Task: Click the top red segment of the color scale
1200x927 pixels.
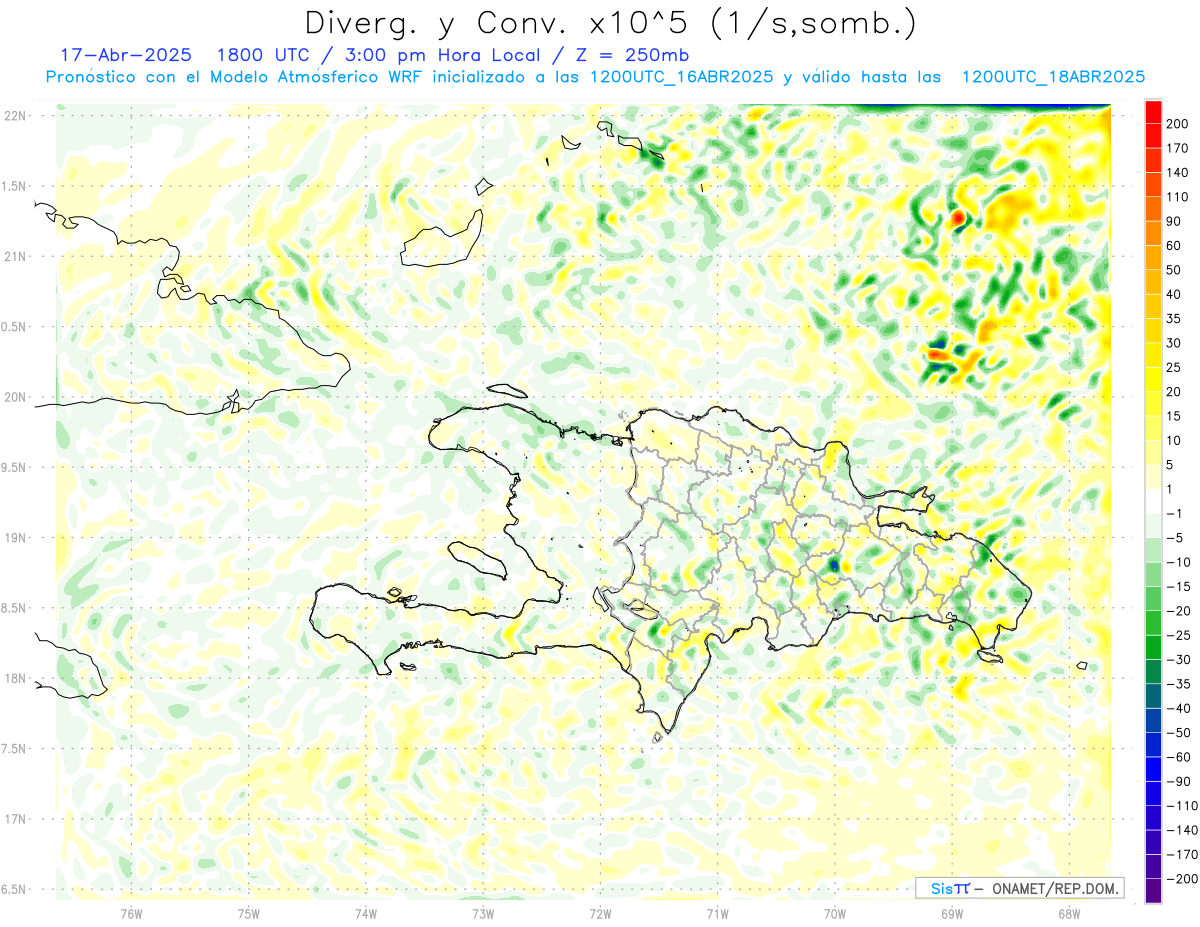Action: (1153, 112)
